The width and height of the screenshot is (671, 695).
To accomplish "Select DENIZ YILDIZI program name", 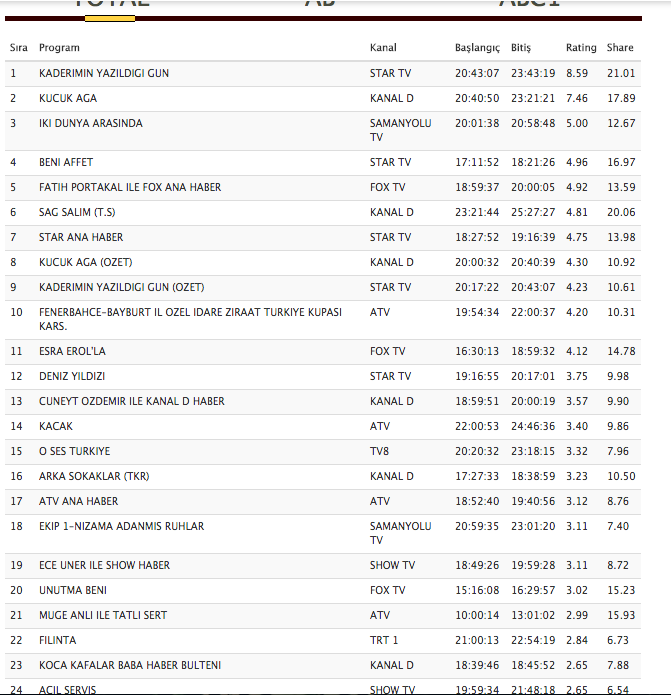I will pyautogui.click(x=72, y=376).
